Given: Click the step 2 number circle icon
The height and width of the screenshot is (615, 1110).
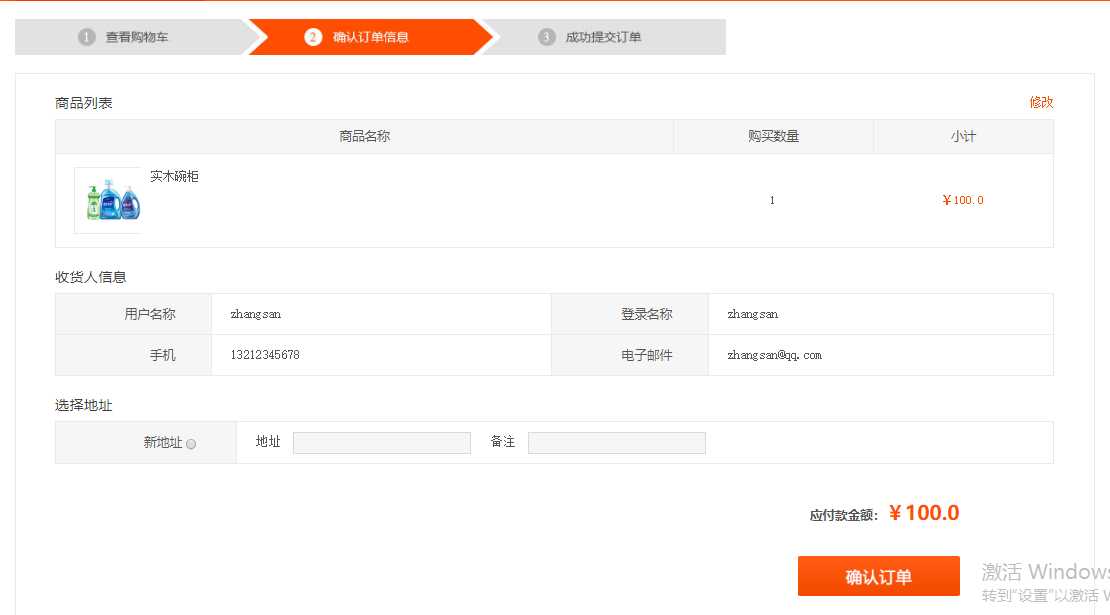Looking at the screenshot, I should tap(313, 37).
